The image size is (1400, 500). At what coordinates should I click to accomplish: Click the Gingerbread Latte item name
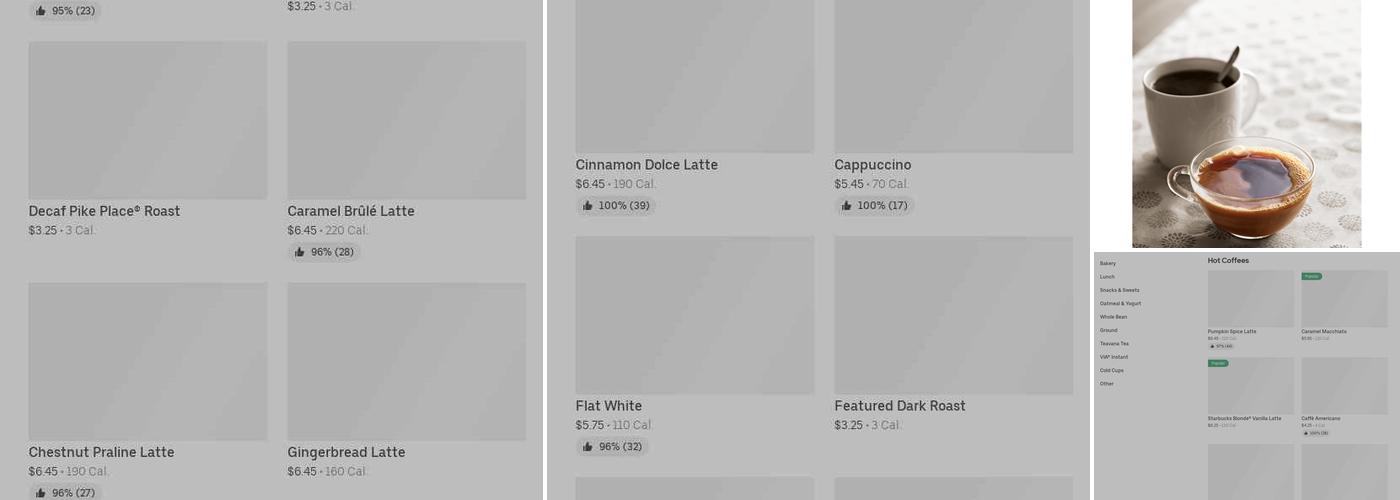(346, 452)
